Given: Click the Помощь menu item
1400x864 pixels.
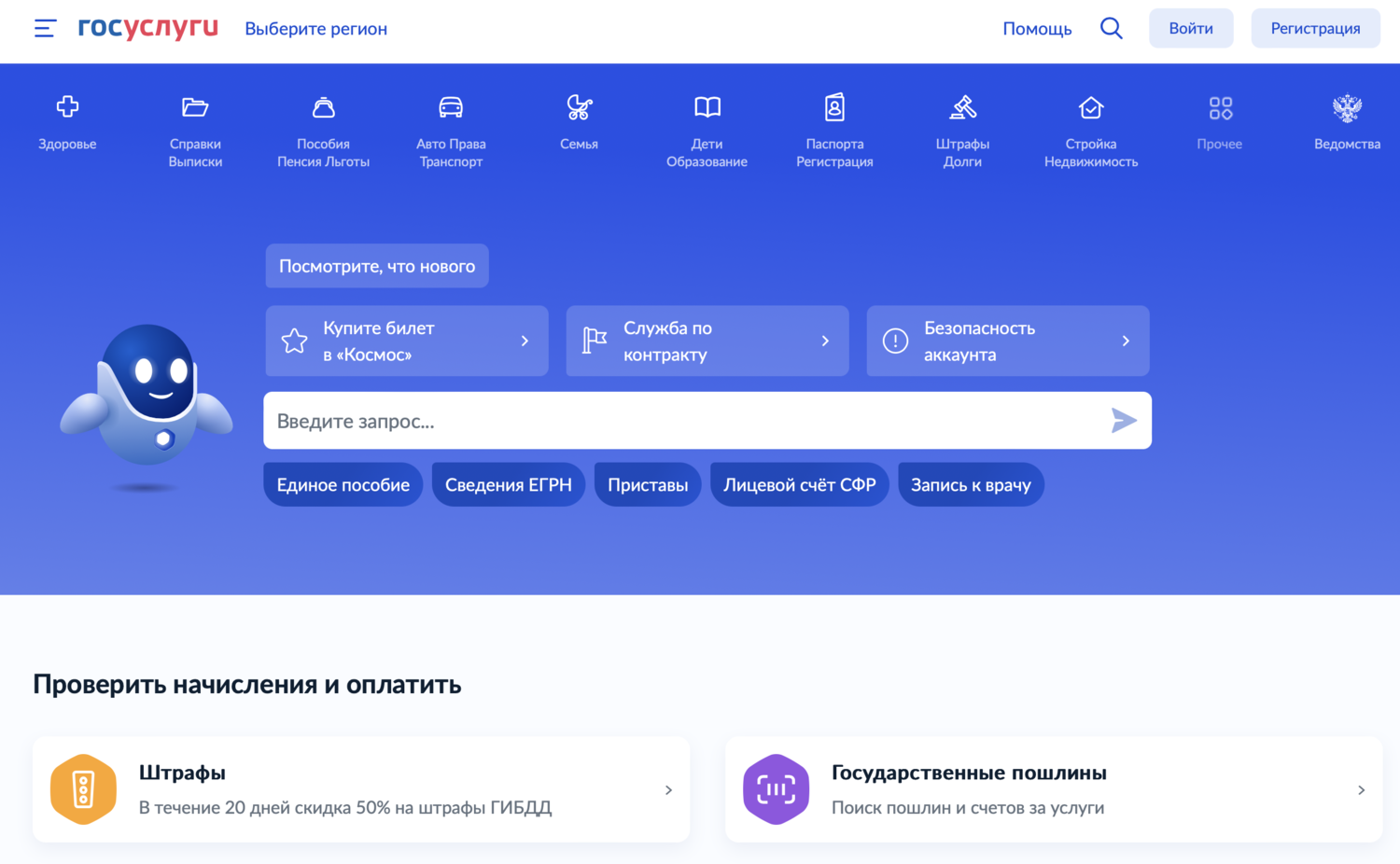Looking at the screenshot, I should pyautogui.click(x=1037, y=28).
